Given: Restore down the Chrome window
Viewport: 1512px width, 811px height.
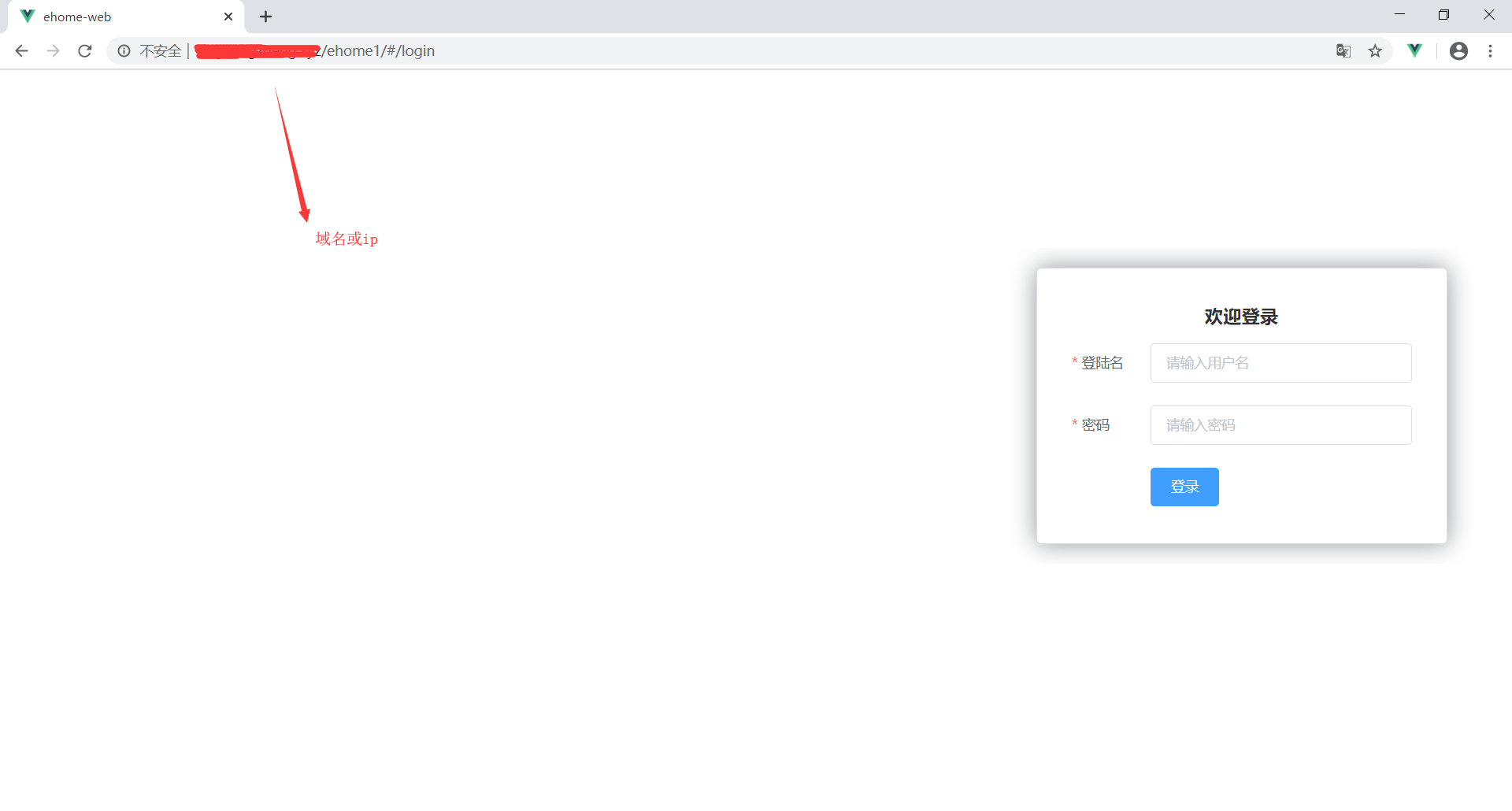Looking at the screenshot, I should [x=1443, y=14].
